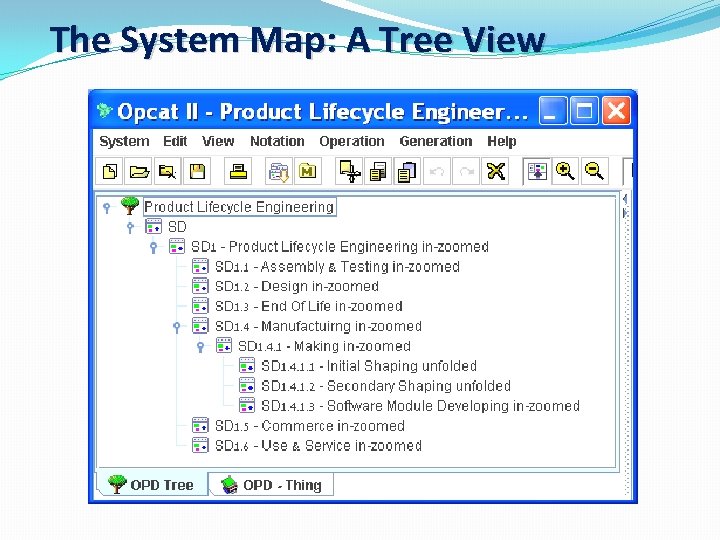720x540 pixels.
Task: Click the Copy toolbar icon
Action: click(x=378, y=171)
